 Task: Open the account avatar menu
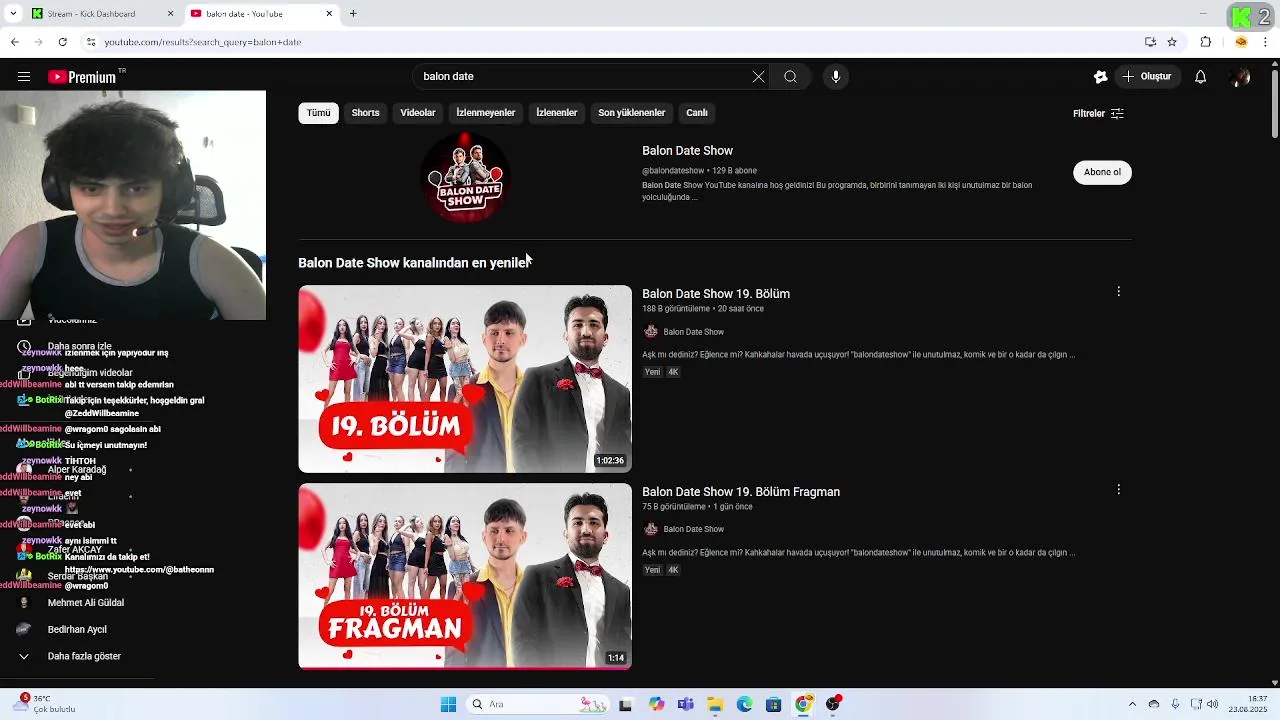1241,77
